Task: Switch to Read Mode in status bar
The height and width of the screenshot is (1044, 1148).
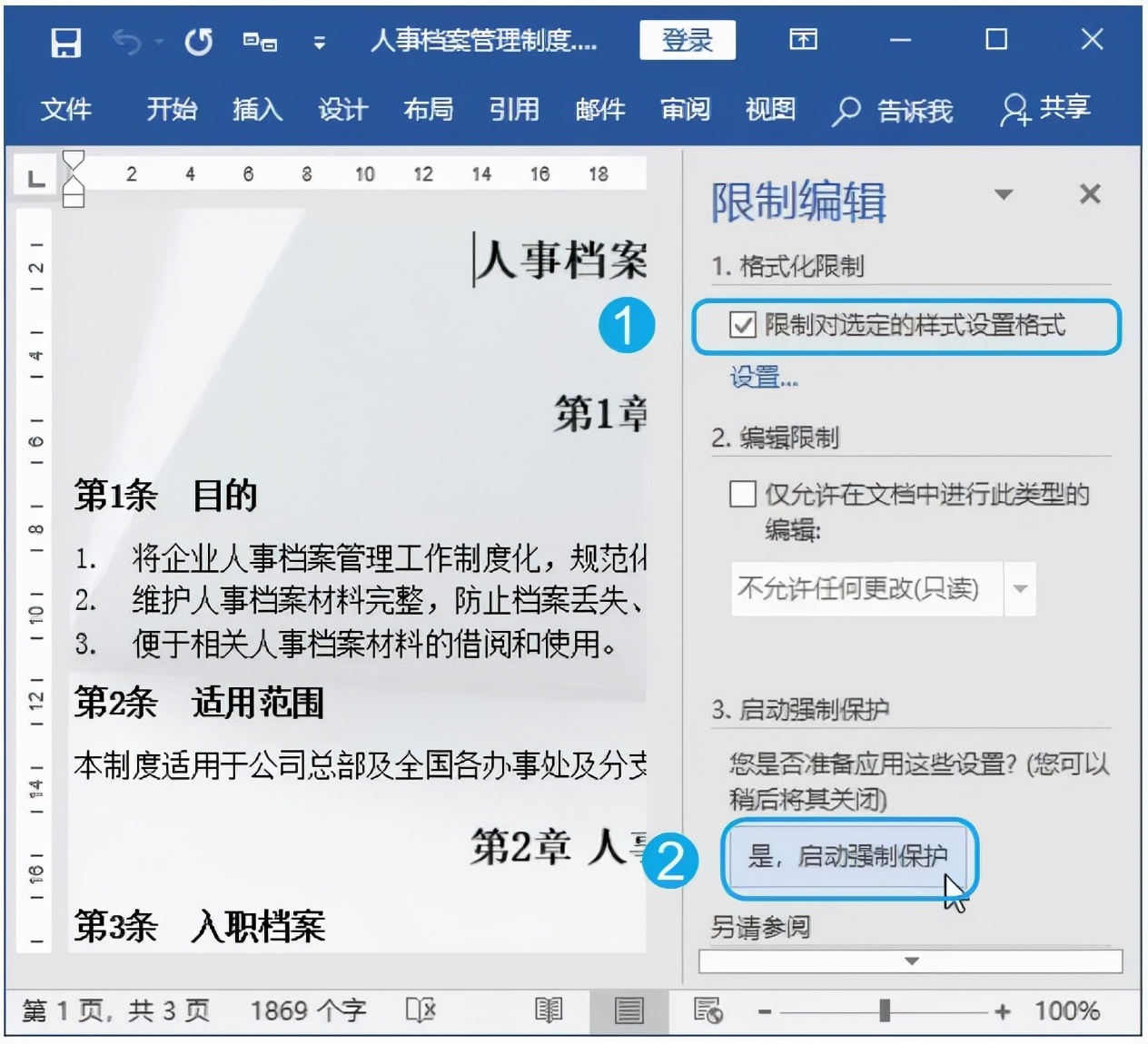Action: pos(549,1010)
